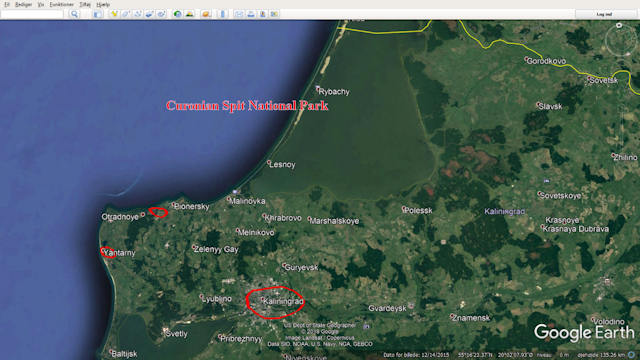Expand the Funktioner menu
The image size is (640, 360).
point(62,4)
